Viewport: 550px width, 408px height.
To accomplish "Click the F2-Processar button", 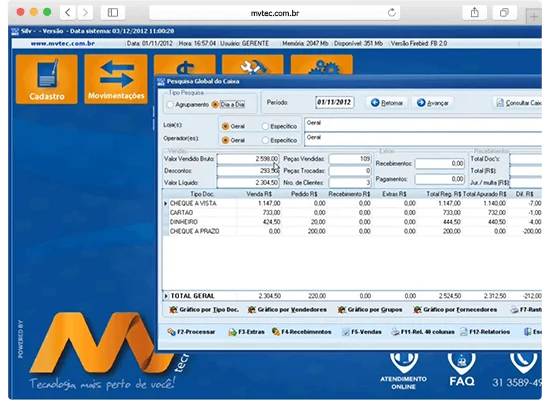I will (x=191, y=332).
